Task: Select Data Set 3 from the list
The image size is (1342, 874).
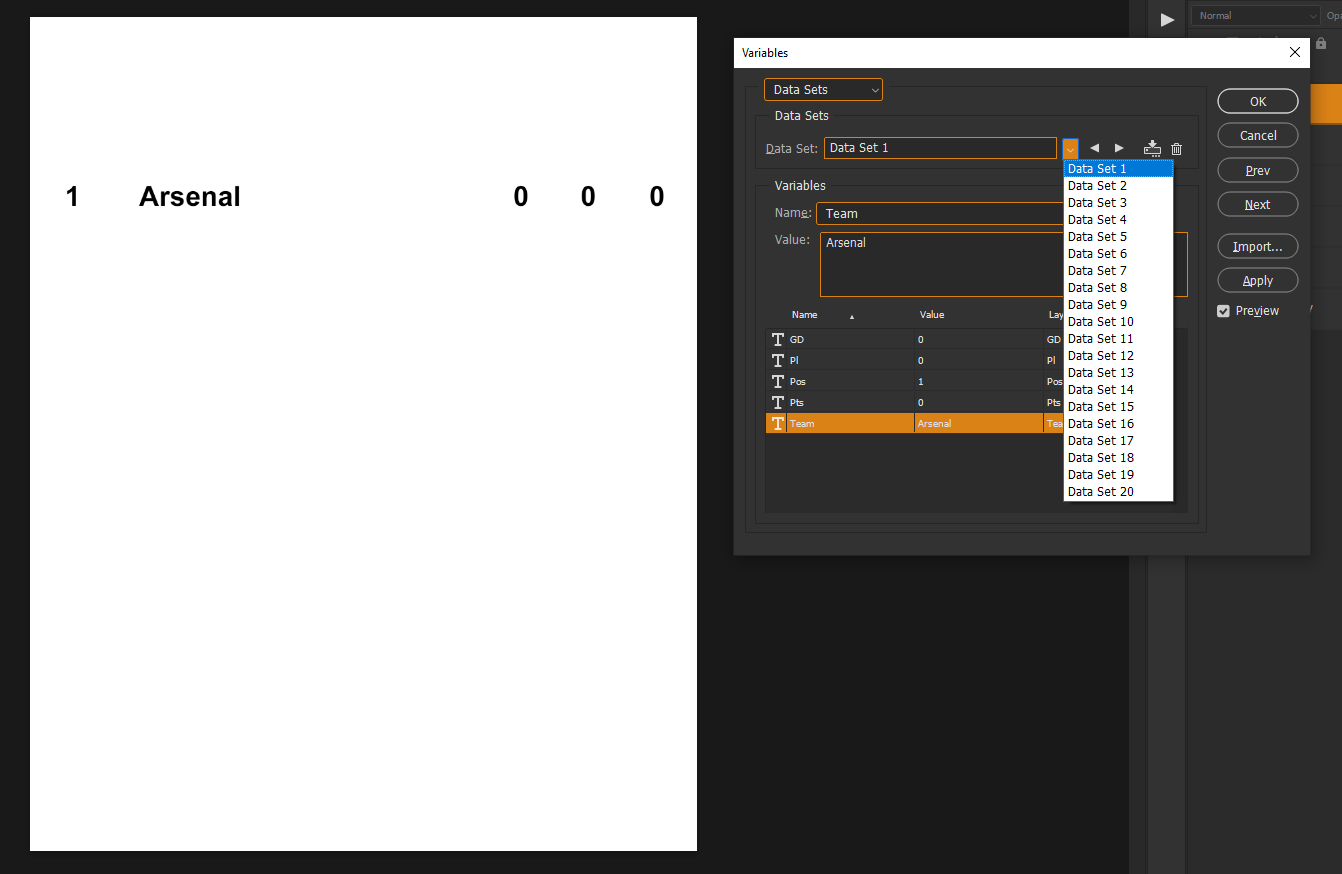Action: point(1118,203)
